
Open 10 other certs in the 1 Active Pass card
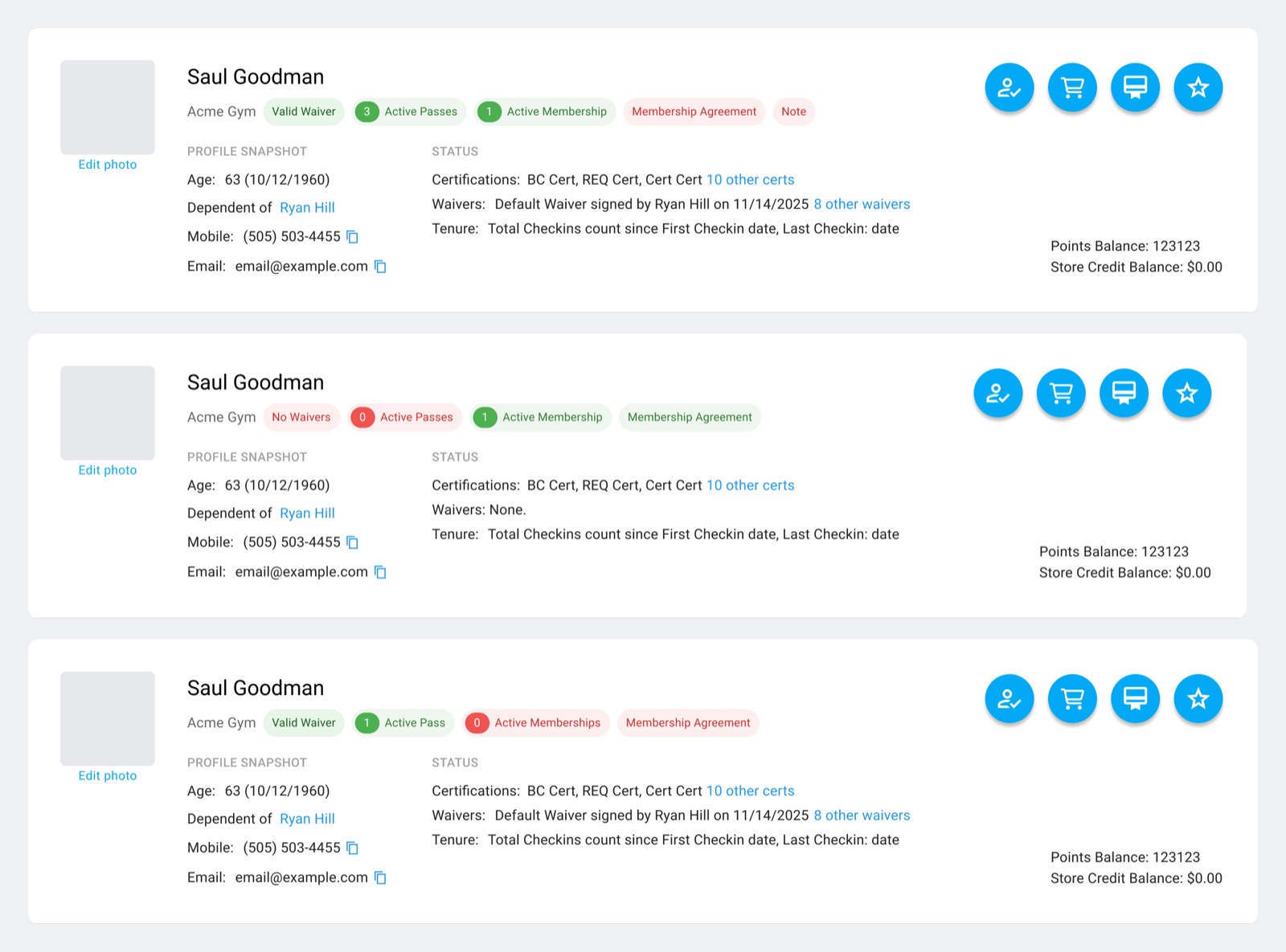[x=750, y=791]
